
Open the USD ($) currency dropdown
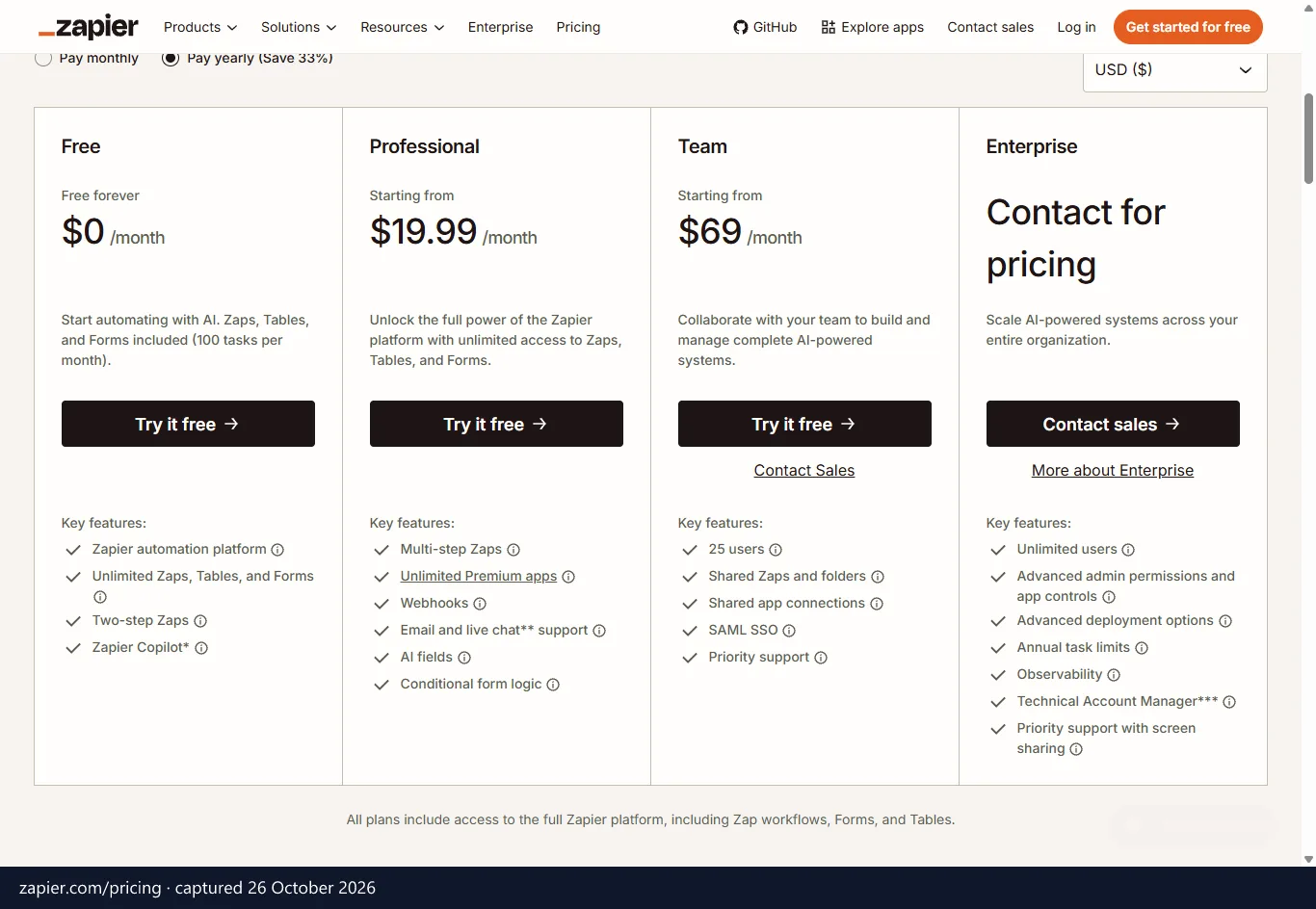coord(1175,70)
